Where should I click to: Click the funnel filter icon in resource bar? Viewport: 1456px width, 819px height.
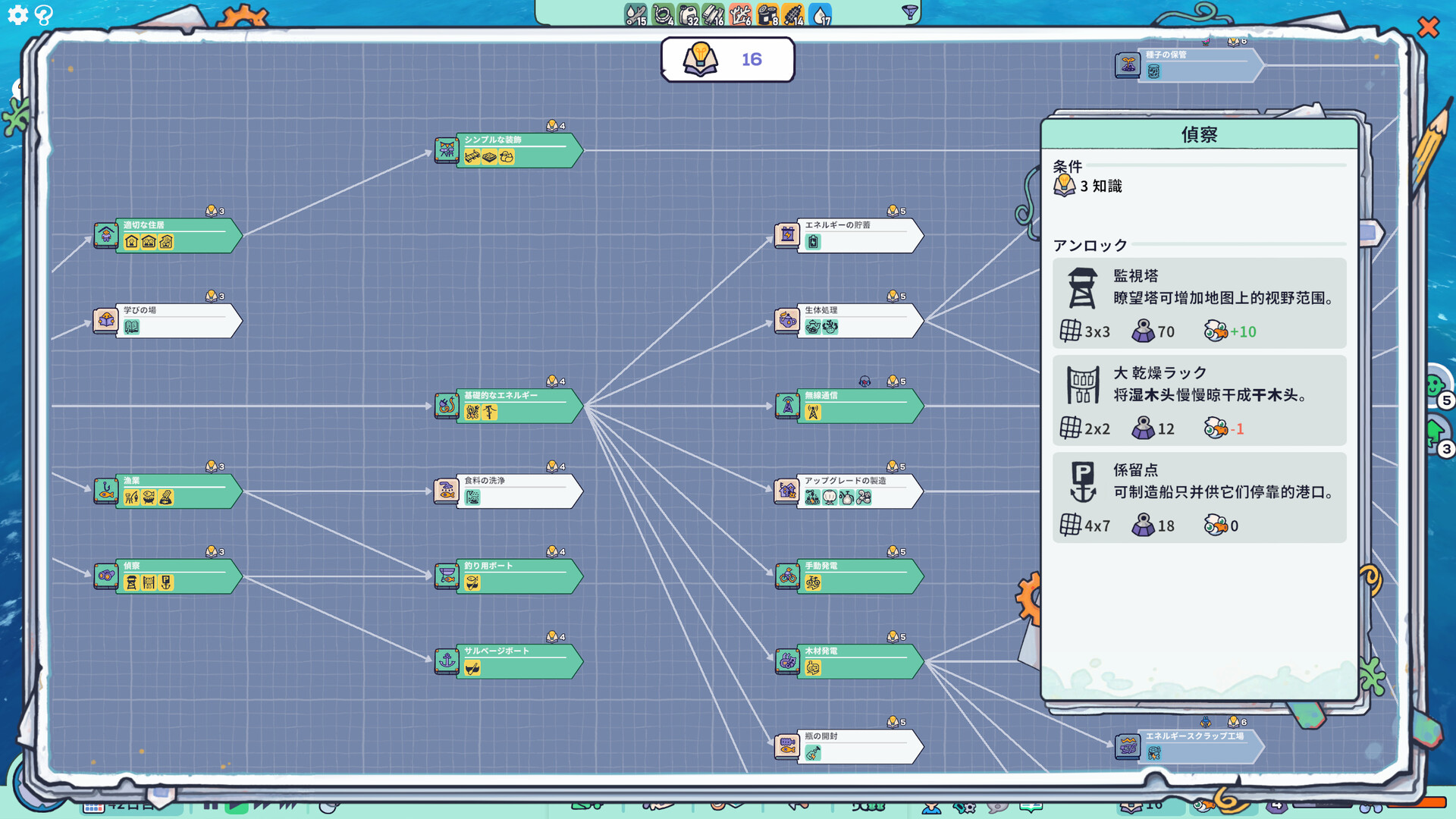tap(909, 11)
